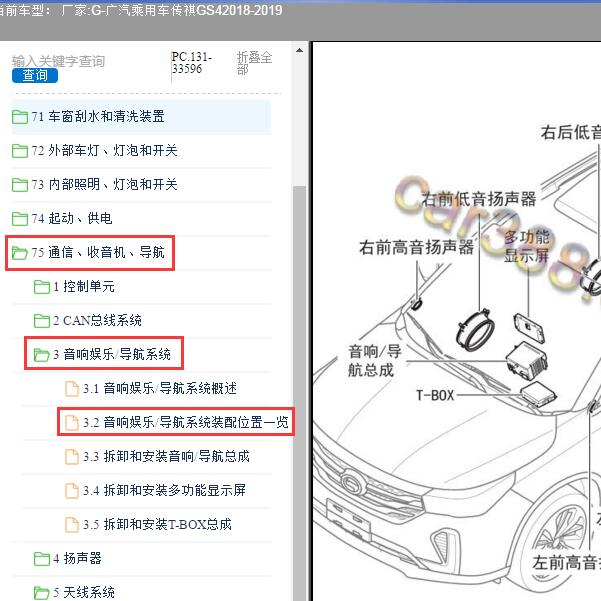The height and width of the screenshot is (601, 601).
Task: Click document icon for 3.3 拆卸和安装音响/导航总成
Action: pos(72,457)
